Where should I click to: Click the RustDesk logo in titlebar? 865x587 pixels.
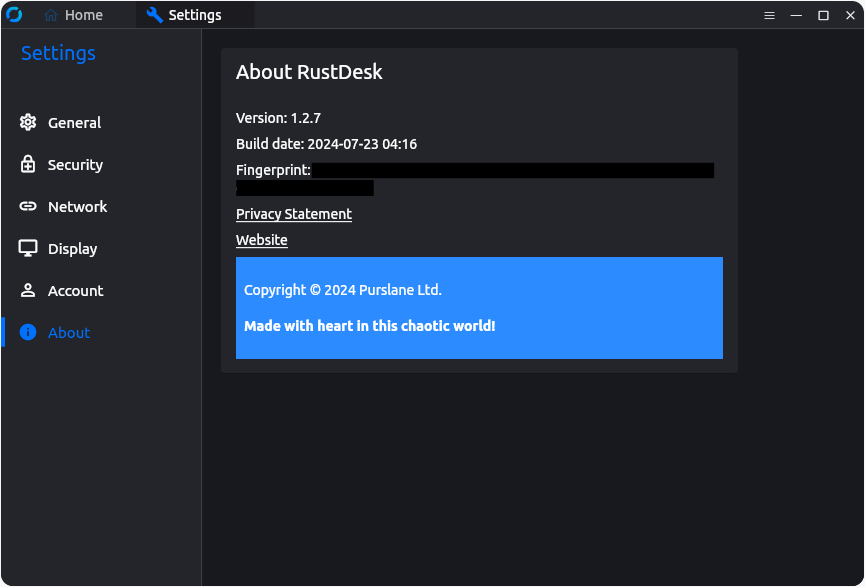13,14
